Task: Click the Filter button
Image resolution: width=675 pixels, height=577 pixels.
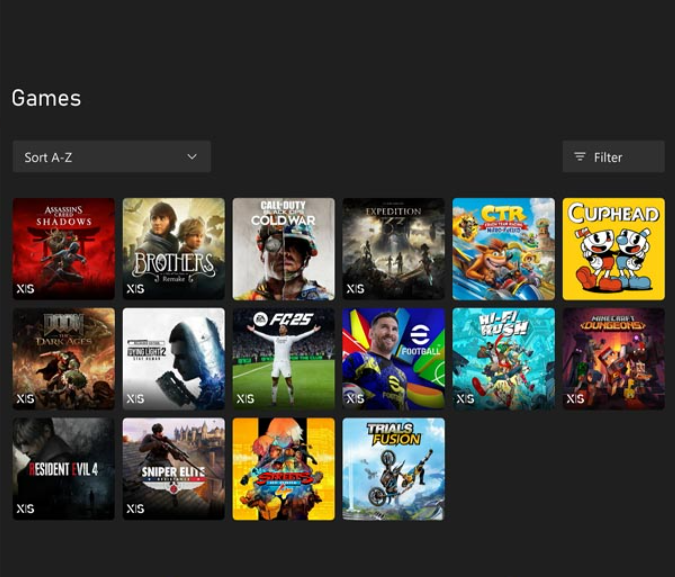Action: [613, 156]
